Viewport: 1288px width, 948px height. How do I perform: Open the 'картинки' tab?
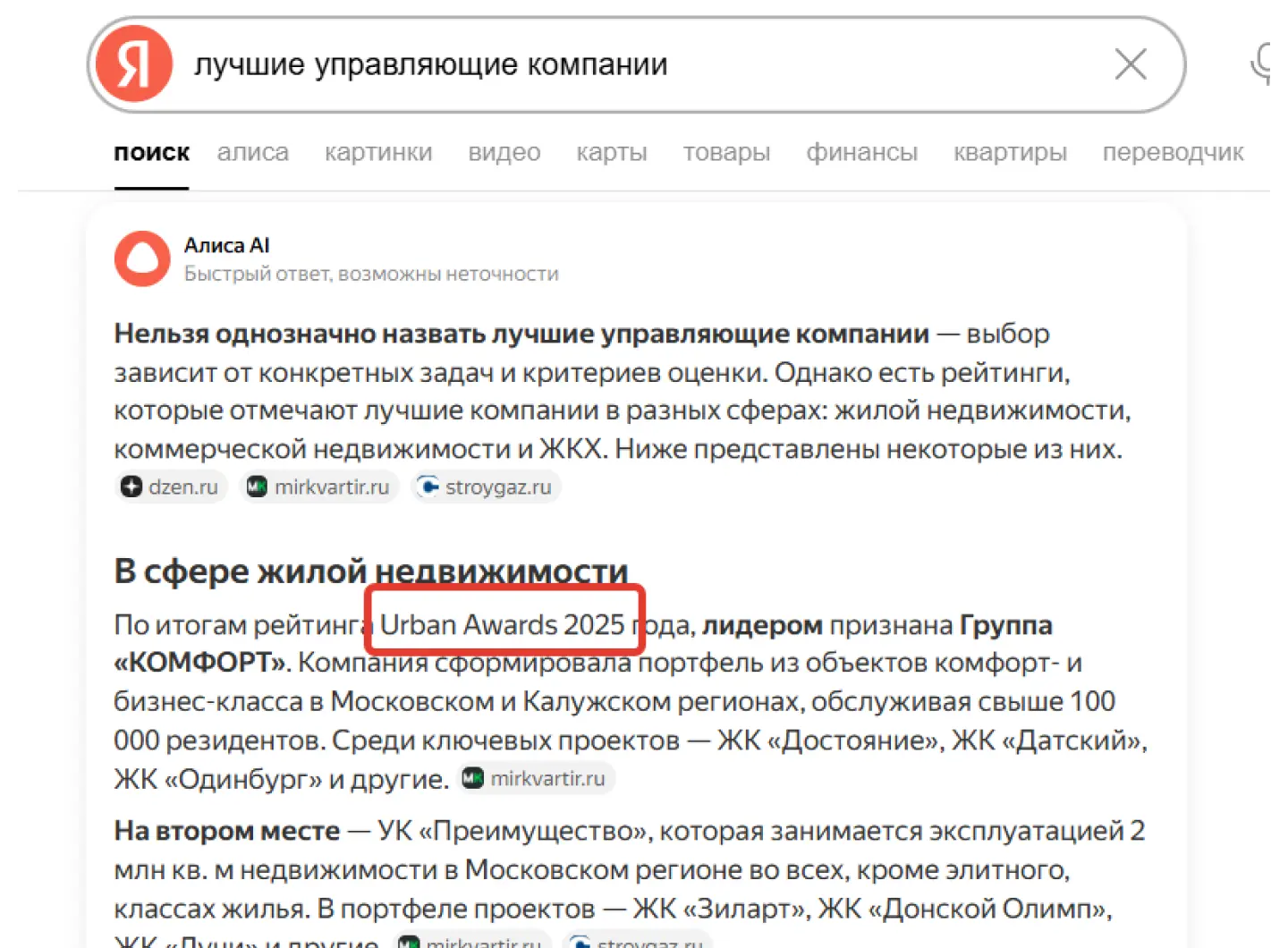(x=378, y=153)
